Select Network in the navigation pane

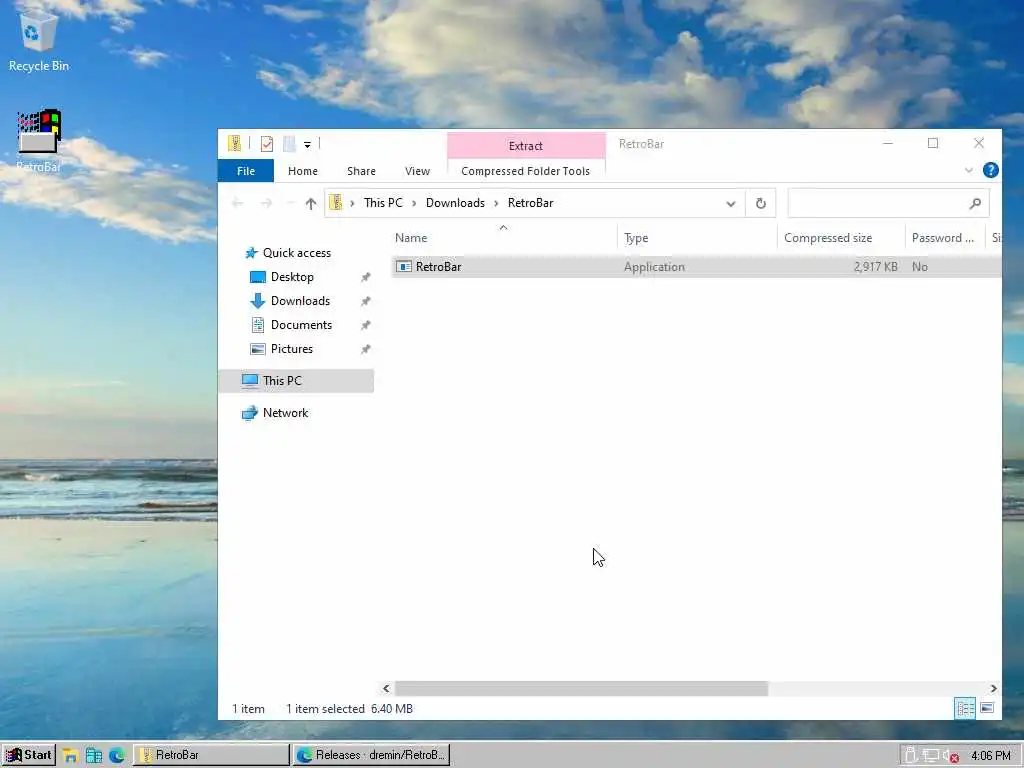[285, 413]
